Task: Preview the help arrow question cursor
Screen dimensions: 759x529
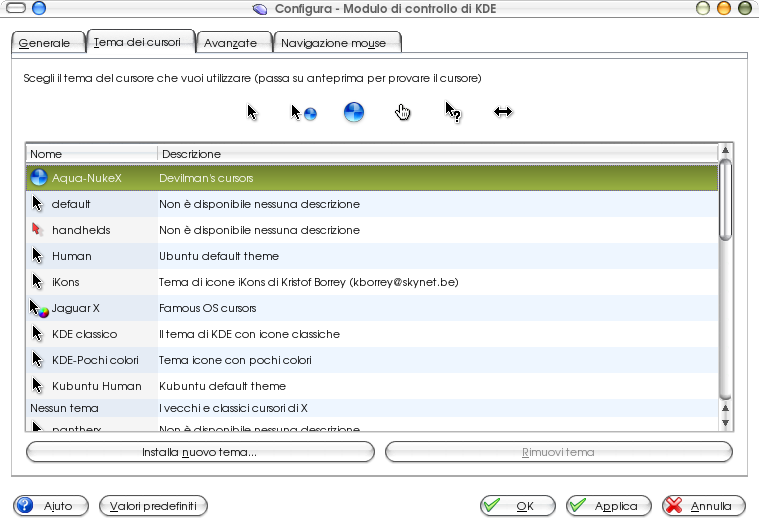Action: (x=453, y=112)
